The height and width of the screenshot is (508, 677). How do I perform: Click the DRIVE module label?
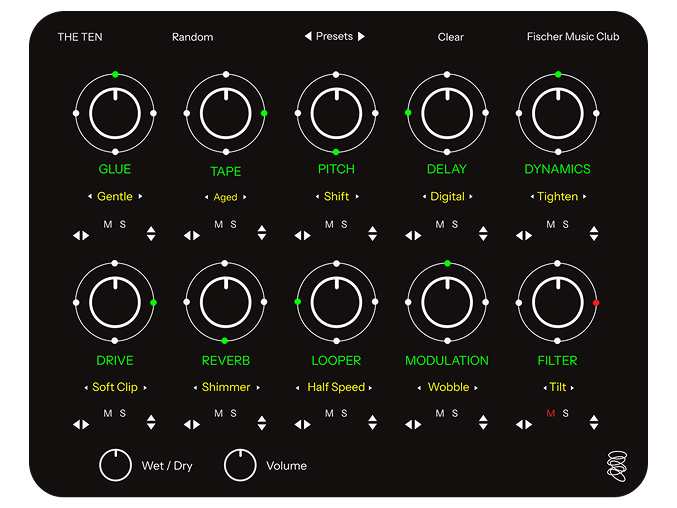pos(115,361)
